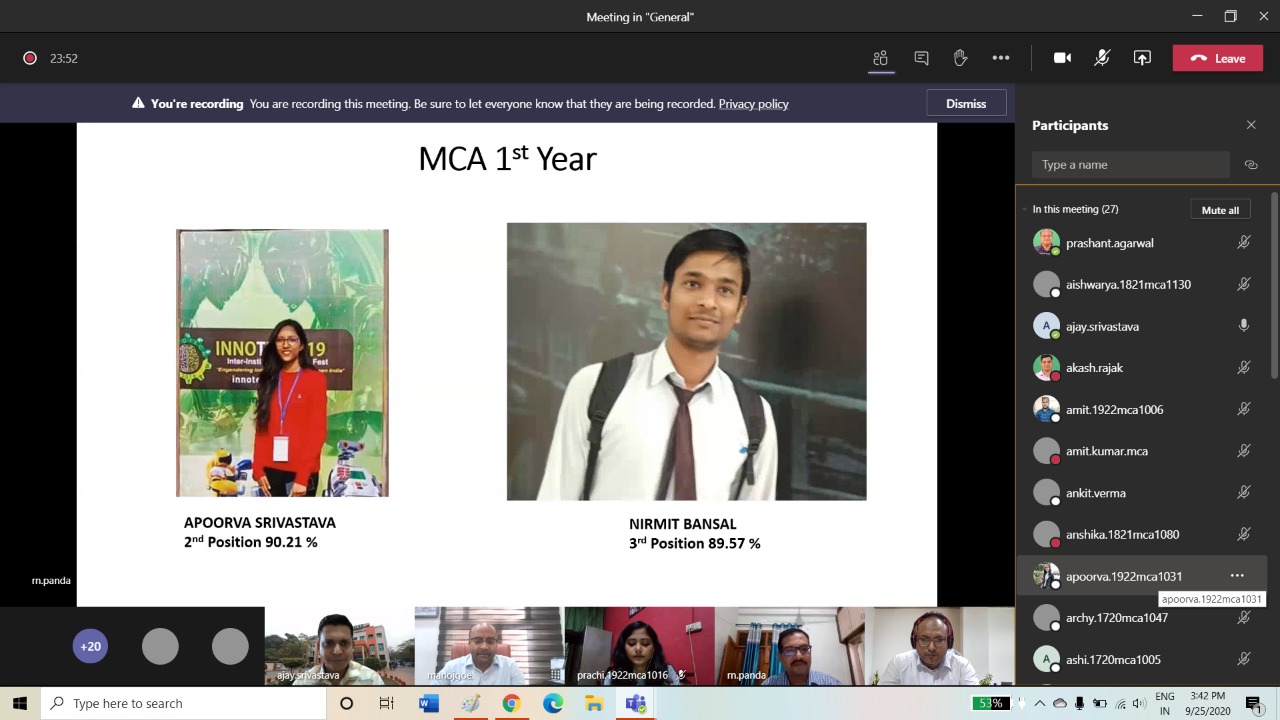The image size is (1280, 720).
Task: Click the Leave meeting button
Action: pyautogui.click(x=1217, y=58)
